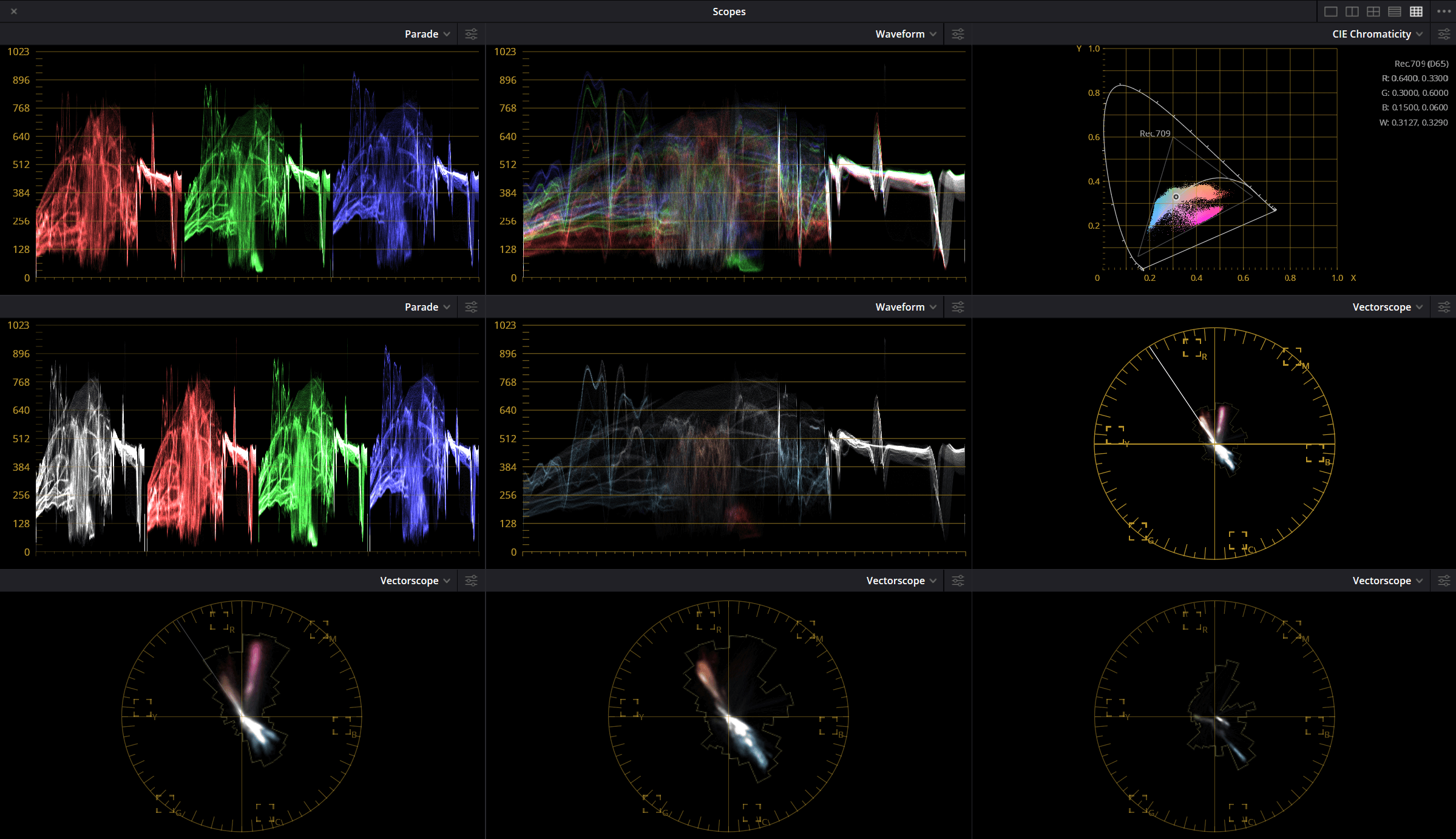The image size is (1456, 839).
Task: Open settings sliders for the top Waveform scope
Action: tap(958, 34)
